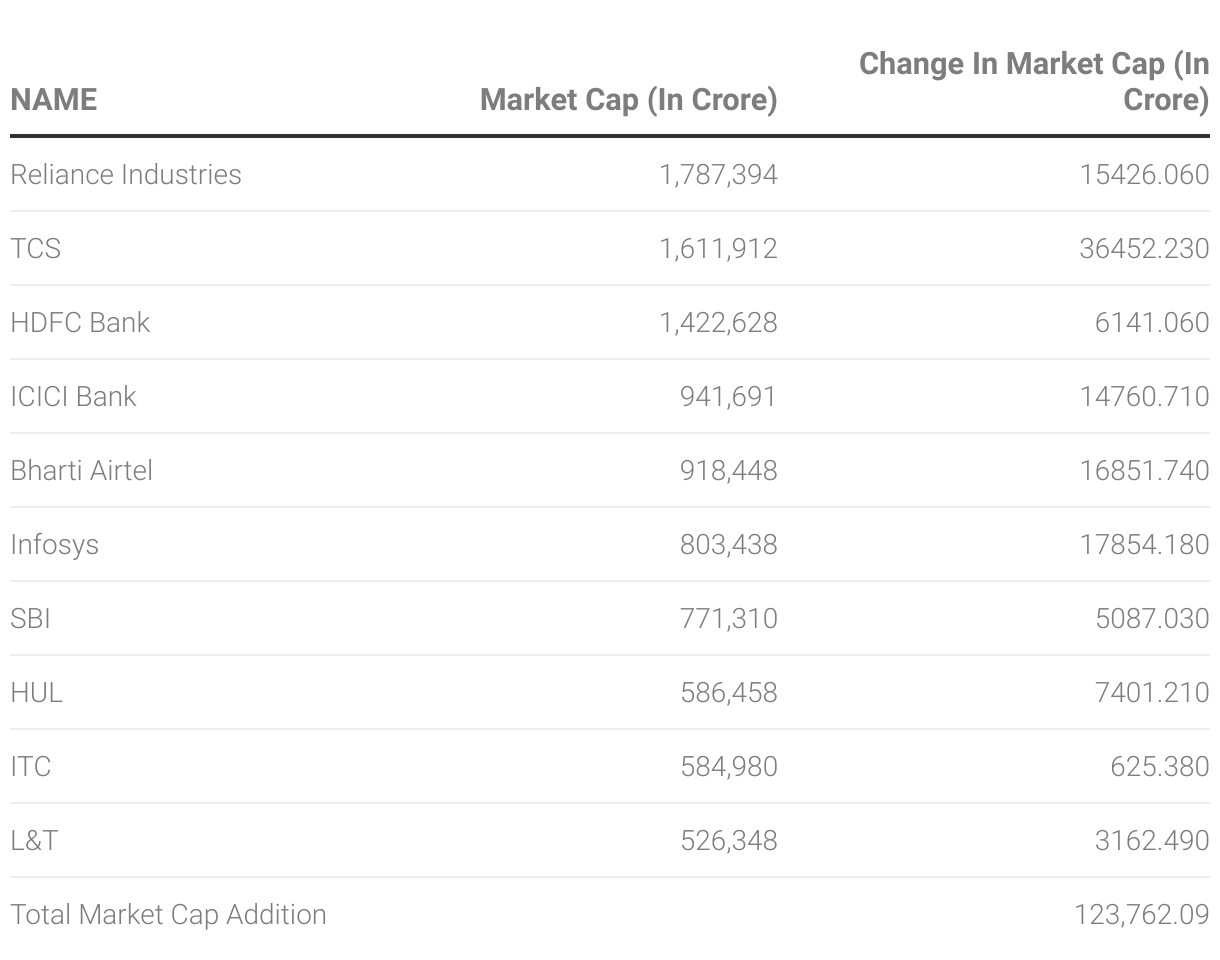1220x960 pixels.
Task: Click the ITC row name
Action: 31,766
